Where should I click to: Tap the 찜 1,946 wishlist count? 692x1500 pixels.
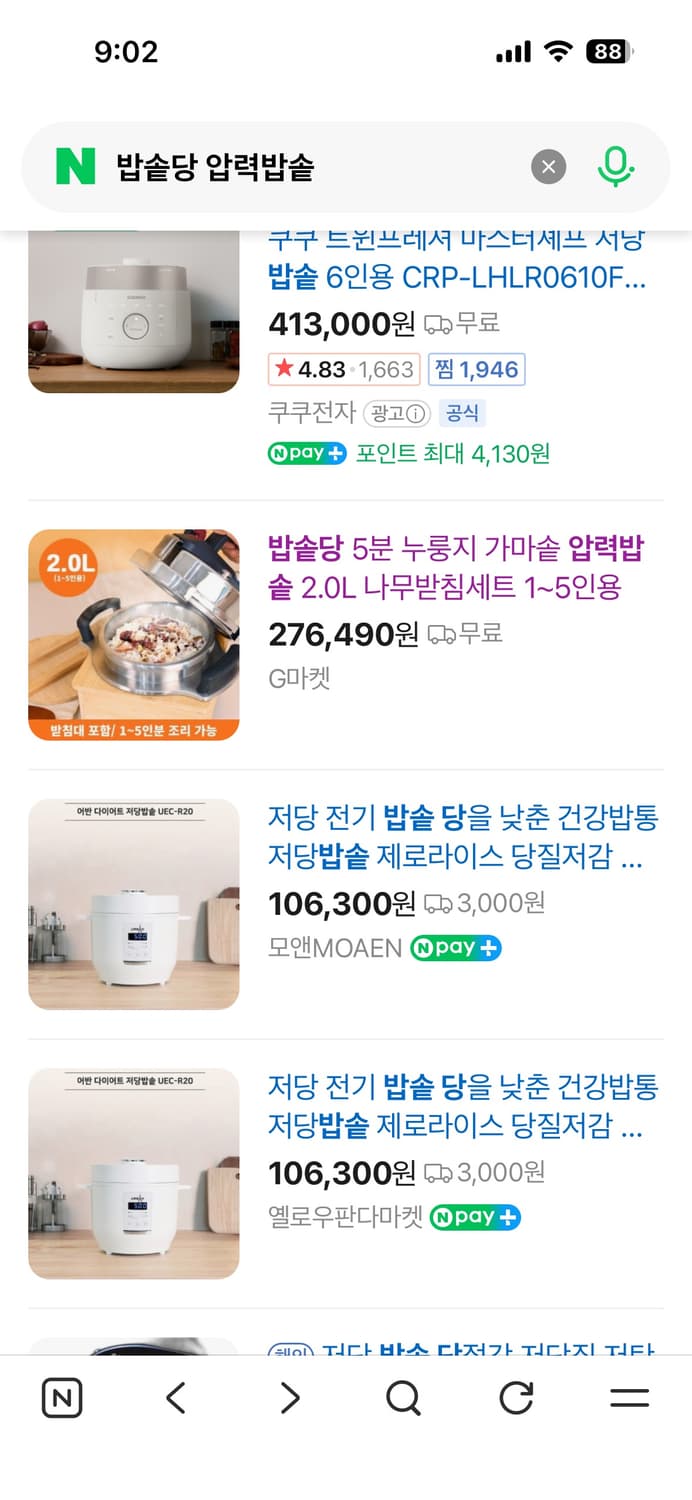tap(476, 369)
